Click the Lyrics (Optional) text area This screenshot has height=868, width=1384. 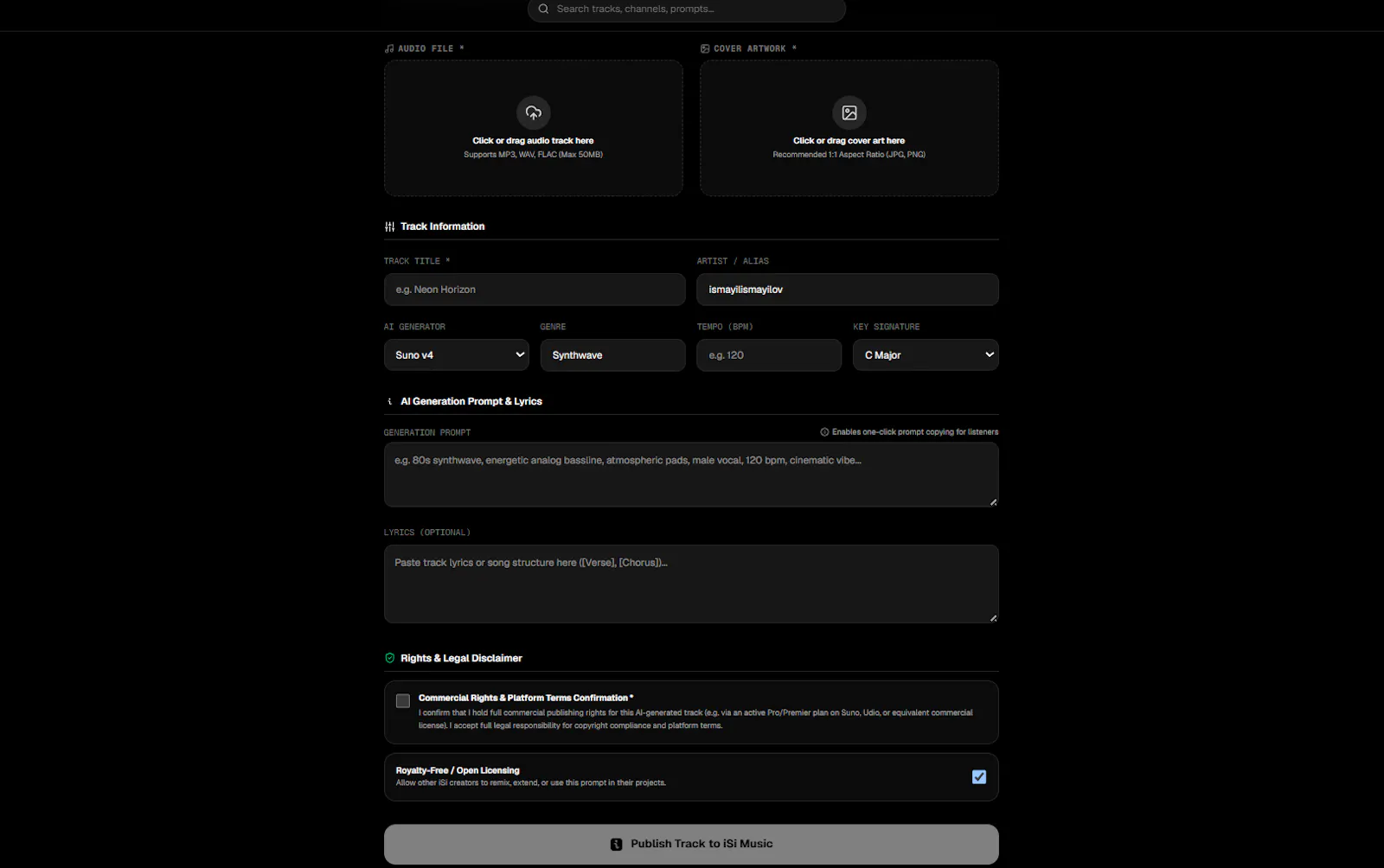tap(691, 584)
